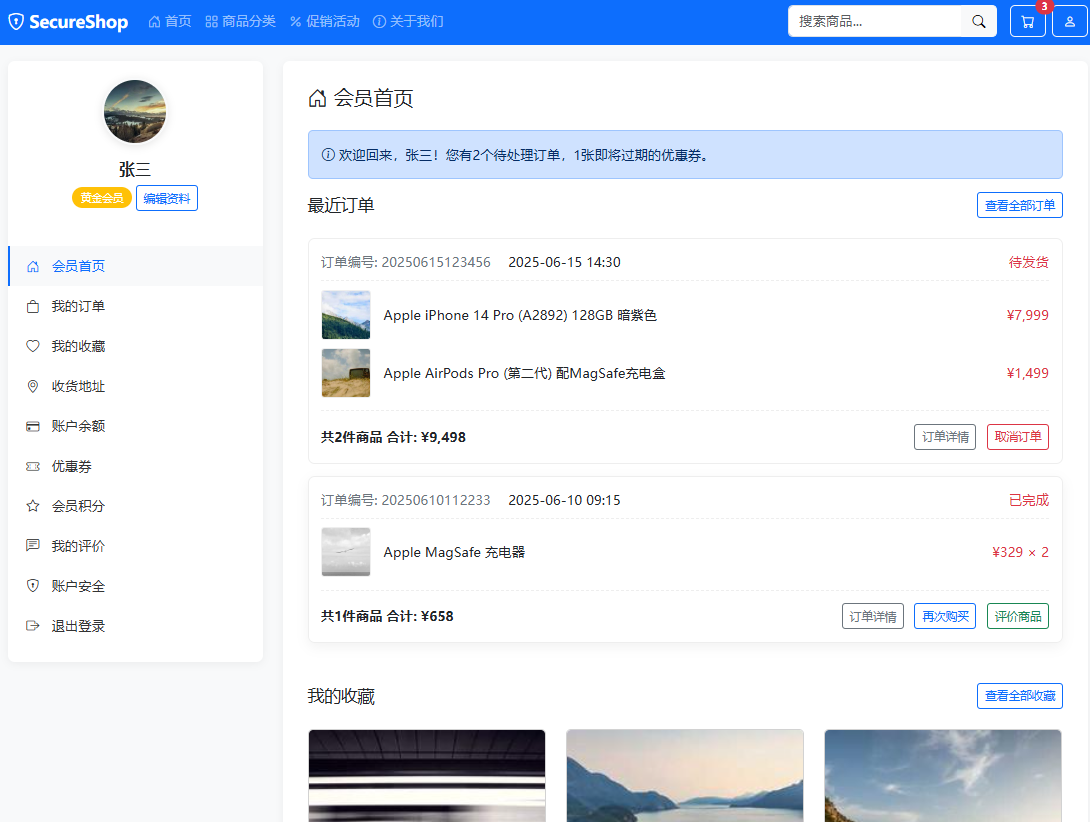Screen dimensions: 1090x822
Task: Click the AirPods Pro product thumbnail
Action: (x=345, y=373)
